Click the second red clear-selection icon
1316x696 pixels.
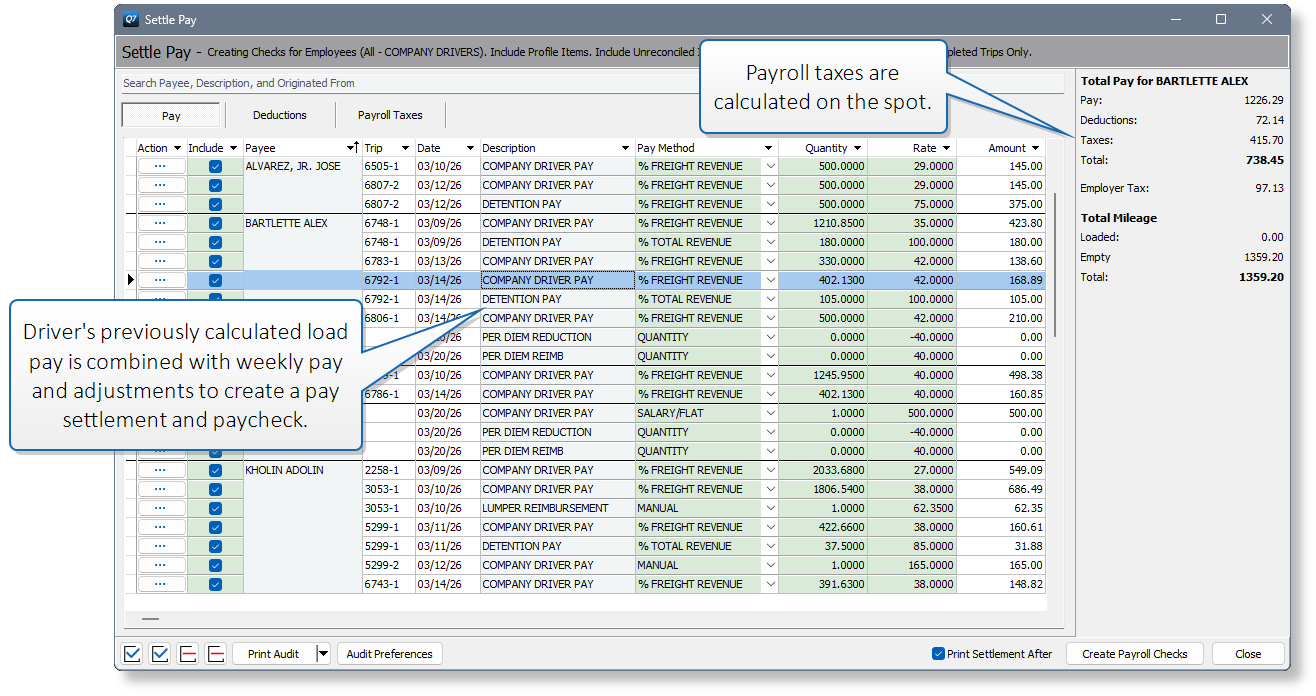(x=216, y=653)
